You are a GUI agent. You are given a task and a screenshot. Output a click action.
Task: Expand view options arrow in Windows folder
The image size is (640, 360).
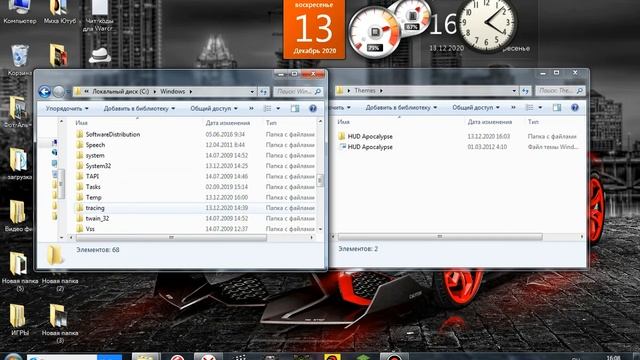[x=278, y=109]
